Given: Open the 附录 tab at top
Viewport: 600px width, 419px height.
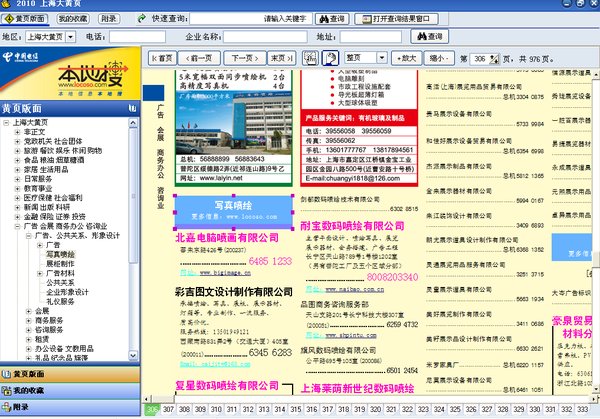Looking at the screenshot, I should (x=109, y=19).
